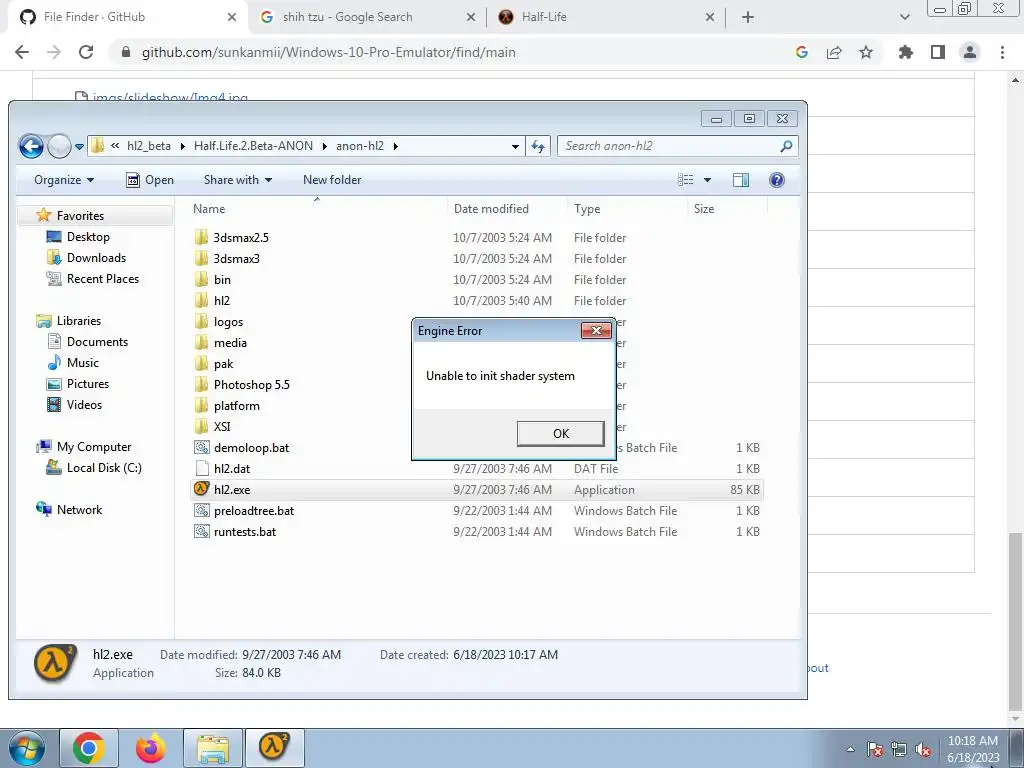Open the address bar history dropdown
The width and height of the screenshot is (1024, 768).
515,146
